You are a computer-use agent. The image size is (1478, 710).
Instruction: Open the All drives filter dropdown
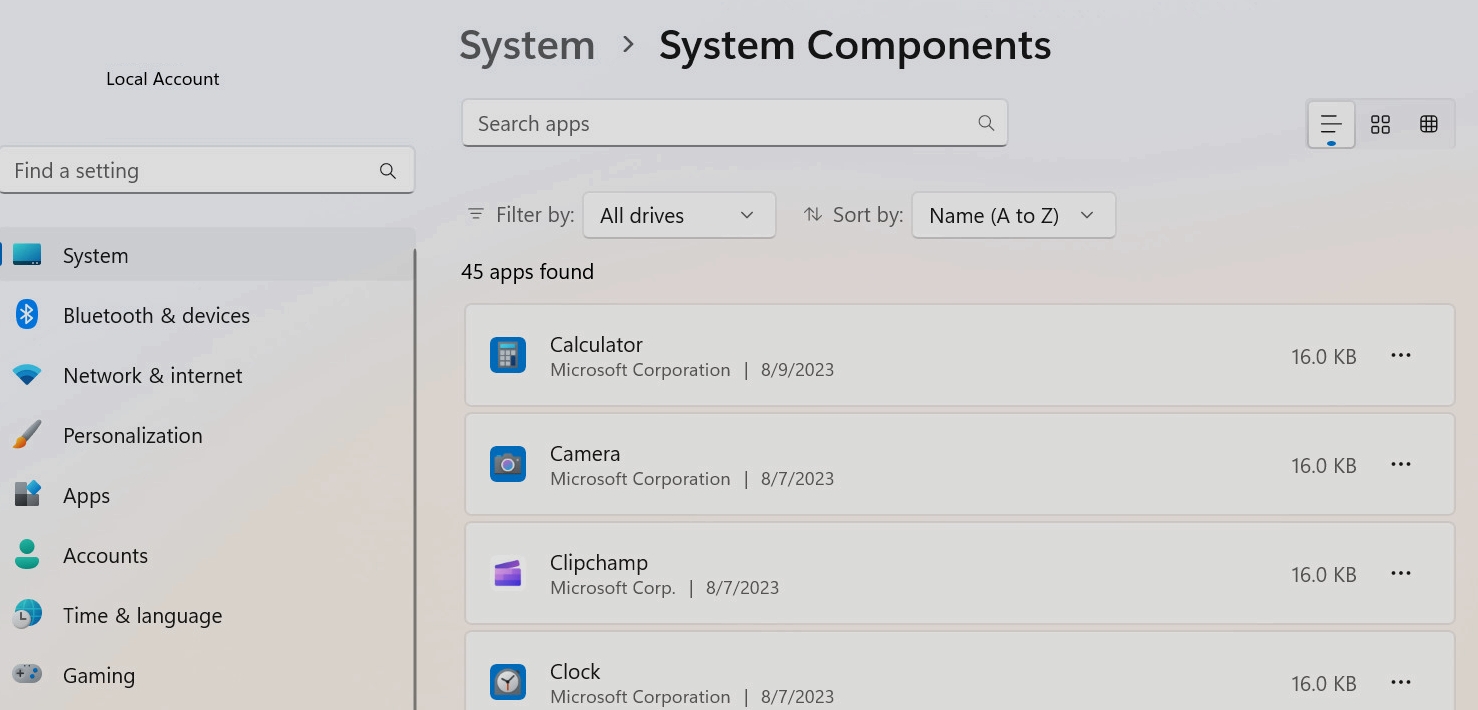pyautogui.click(x=679, y=215)
